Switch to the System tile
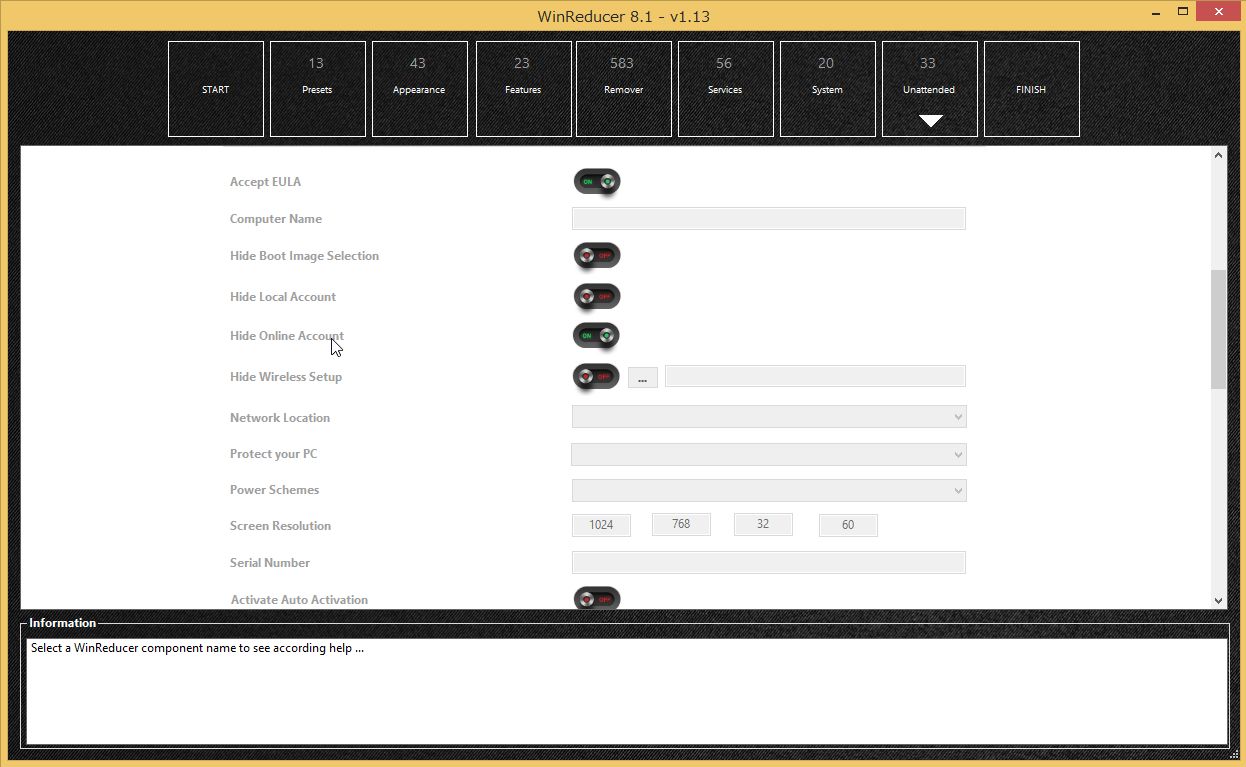1246x767 pixels. coord(827,89)
